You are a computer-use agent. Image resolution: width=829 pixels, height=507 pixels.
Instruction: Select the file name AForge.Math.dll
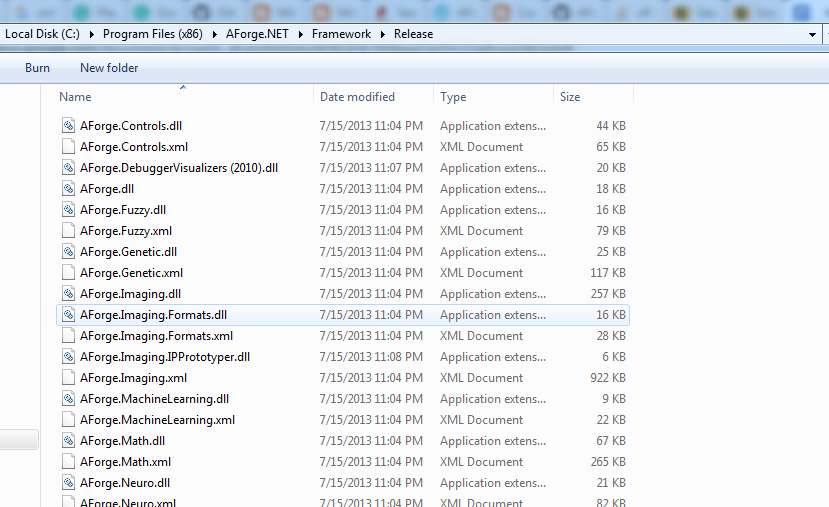point(122,441)
